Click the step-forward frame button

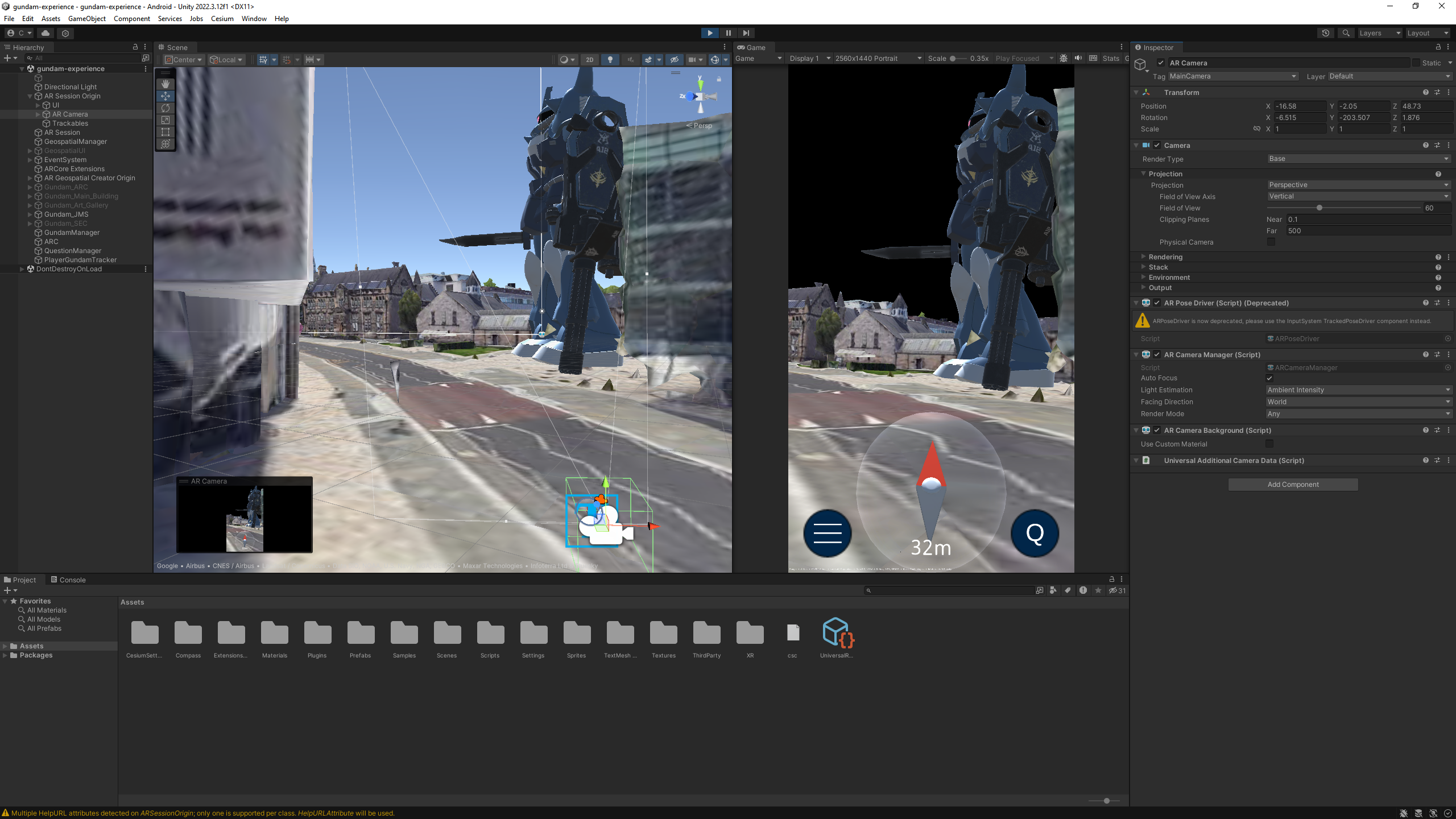(746, 32)
